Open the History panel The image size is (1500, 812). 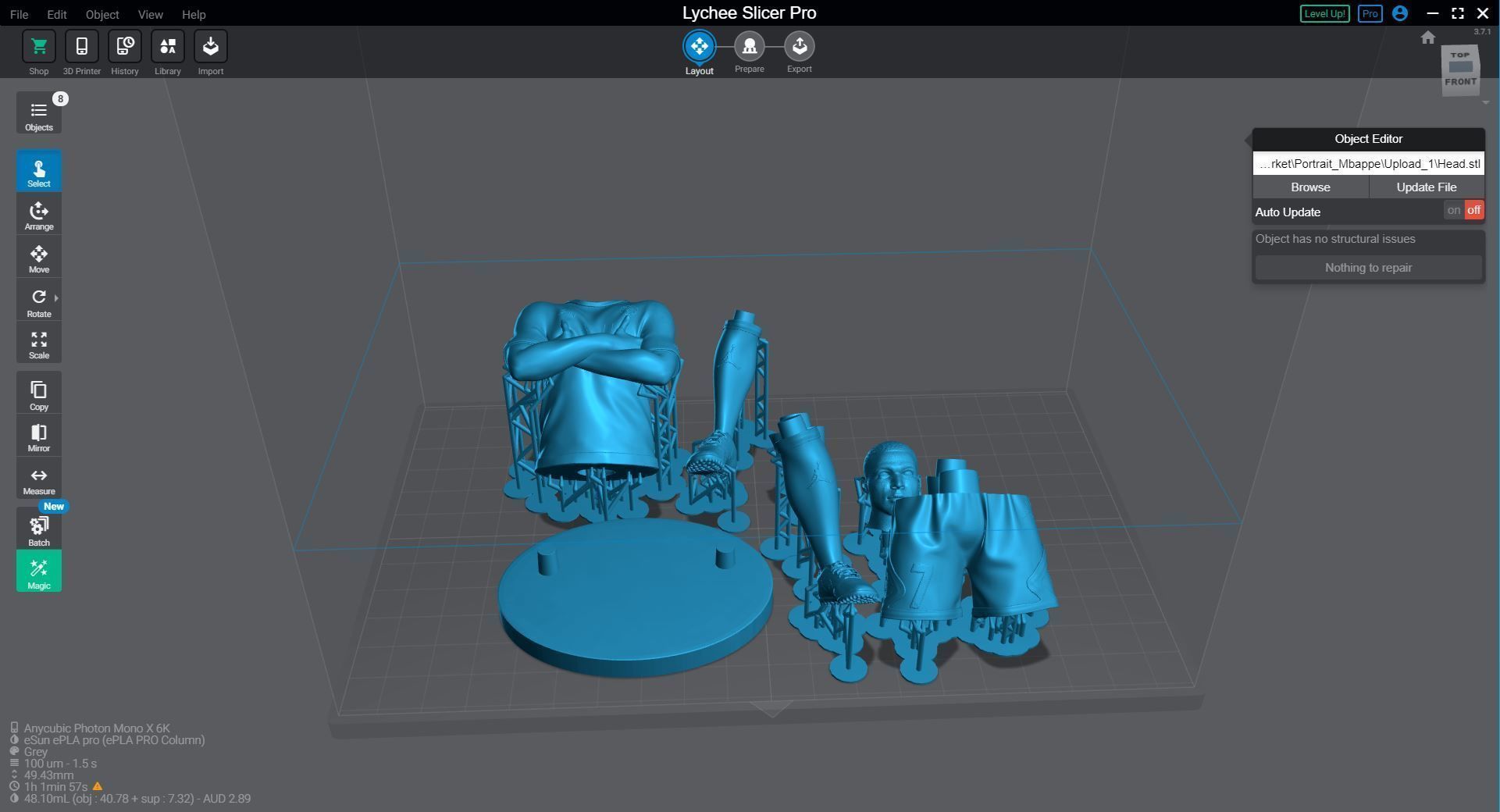(x=124, y=47)
